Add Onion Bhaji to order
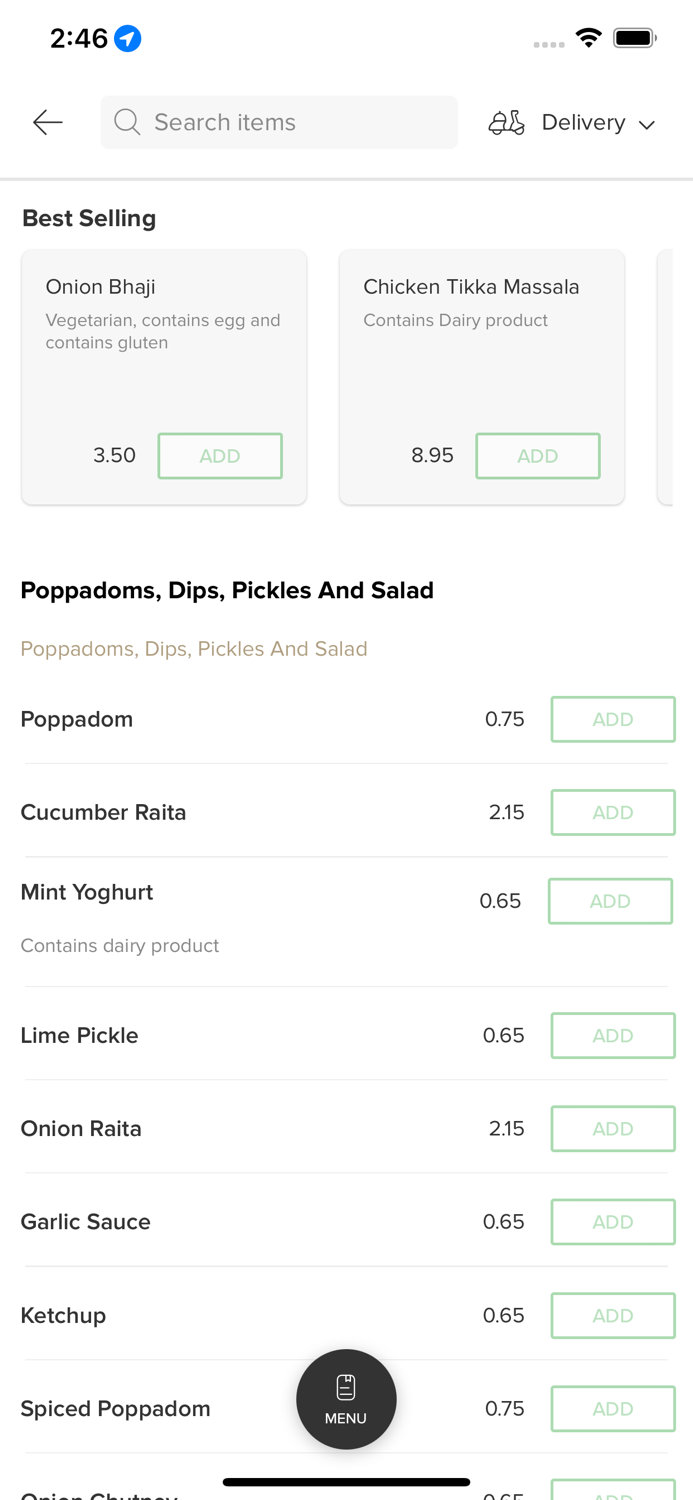Image resolution: width=693 pixels, height=1500 pixels. [220, 456]
